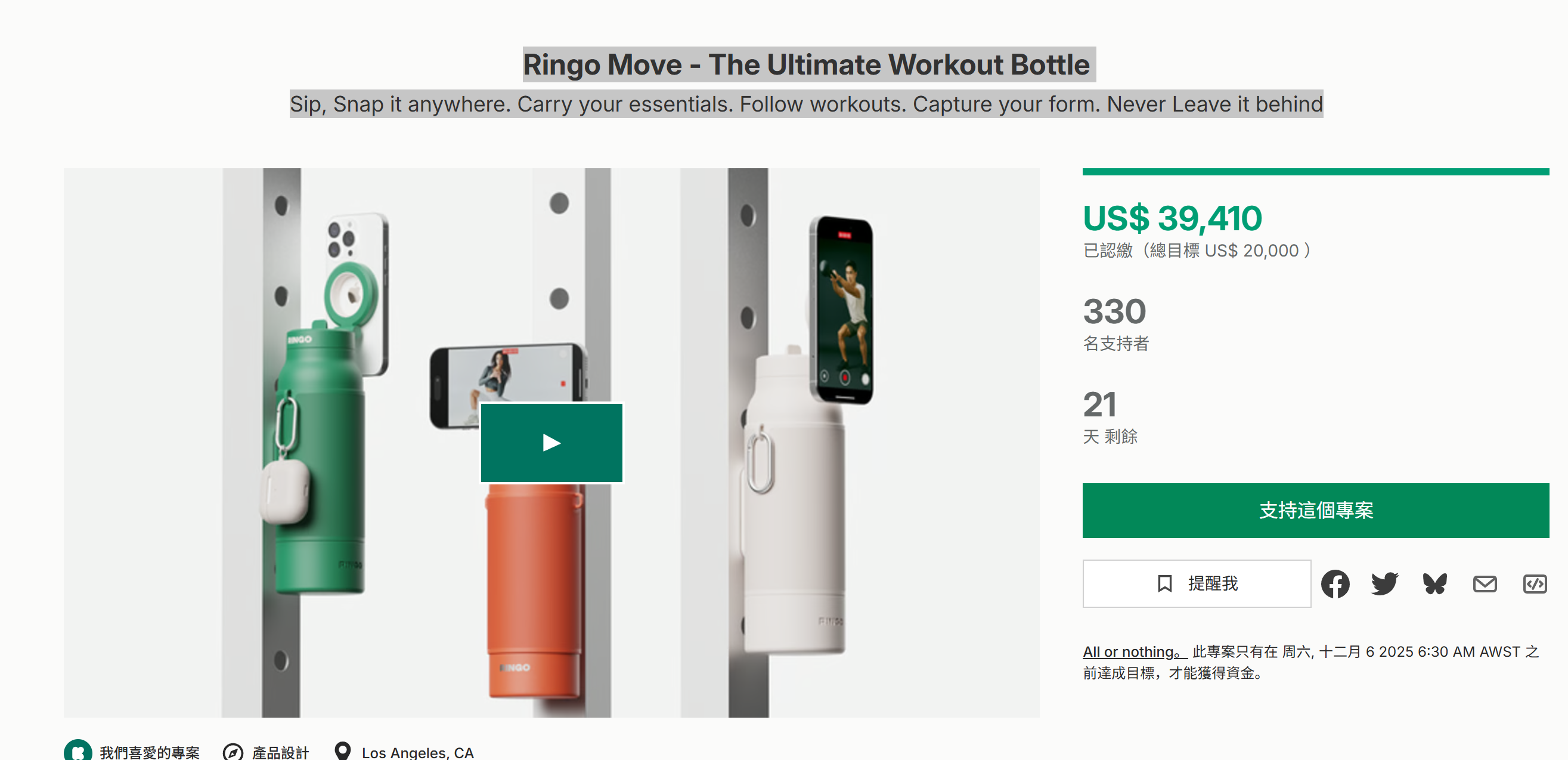Share the project on Bluesky

tap(1434, 584)
